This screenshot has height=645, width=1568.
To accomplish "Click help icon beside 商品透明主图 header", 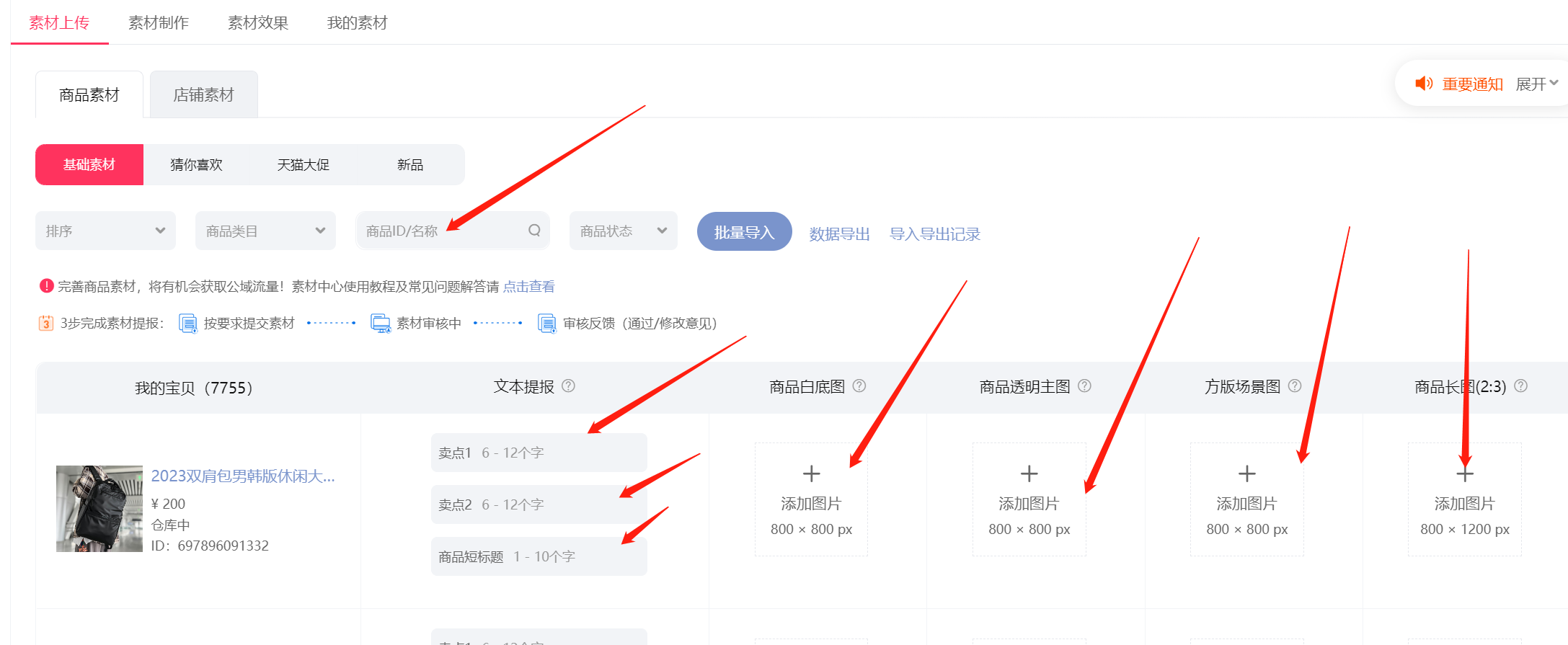I will click(x=1084, y=386).
